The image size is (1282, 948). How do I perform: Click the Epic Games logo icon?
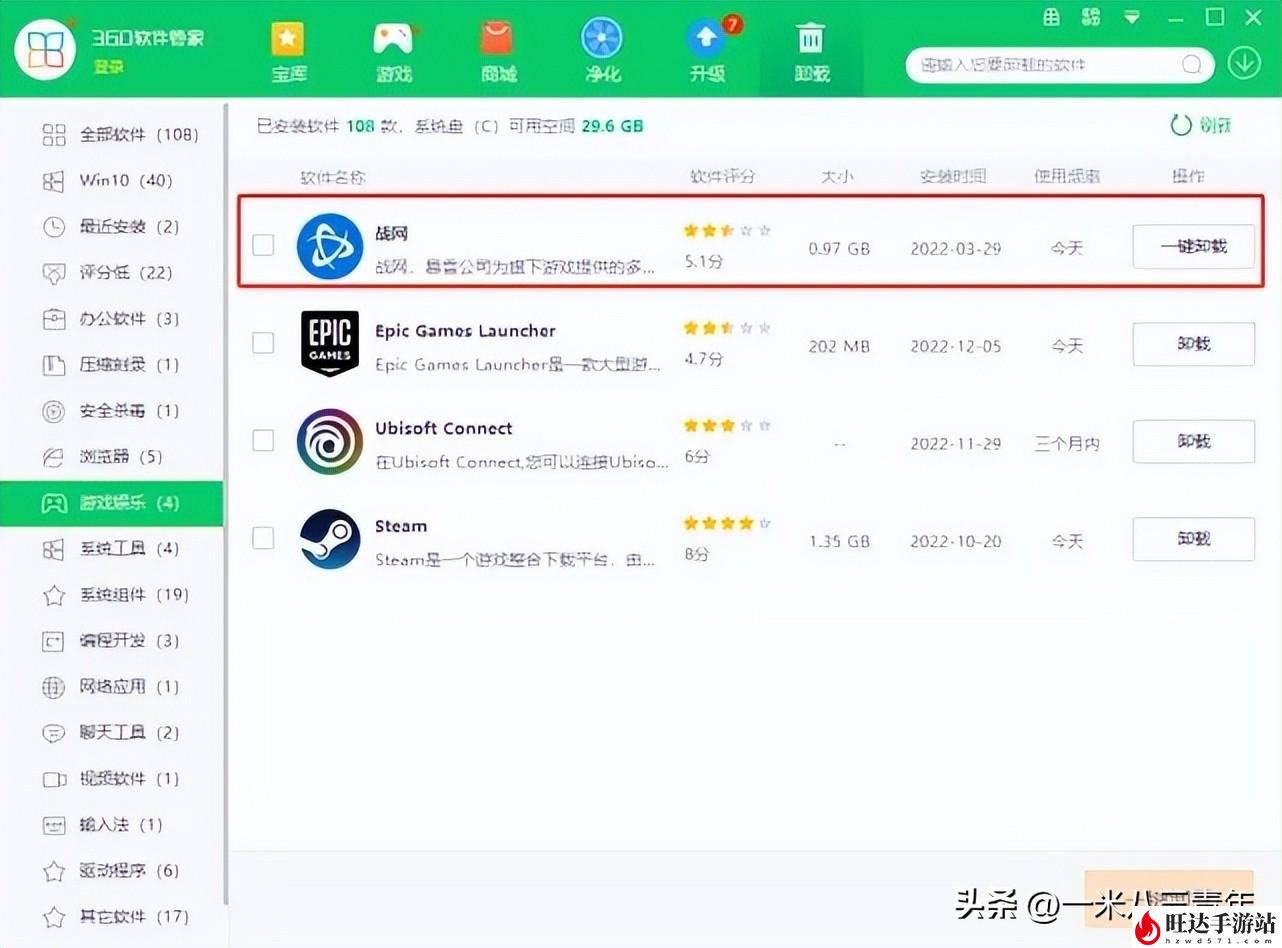pyautogui.click(x=330, y=343)
